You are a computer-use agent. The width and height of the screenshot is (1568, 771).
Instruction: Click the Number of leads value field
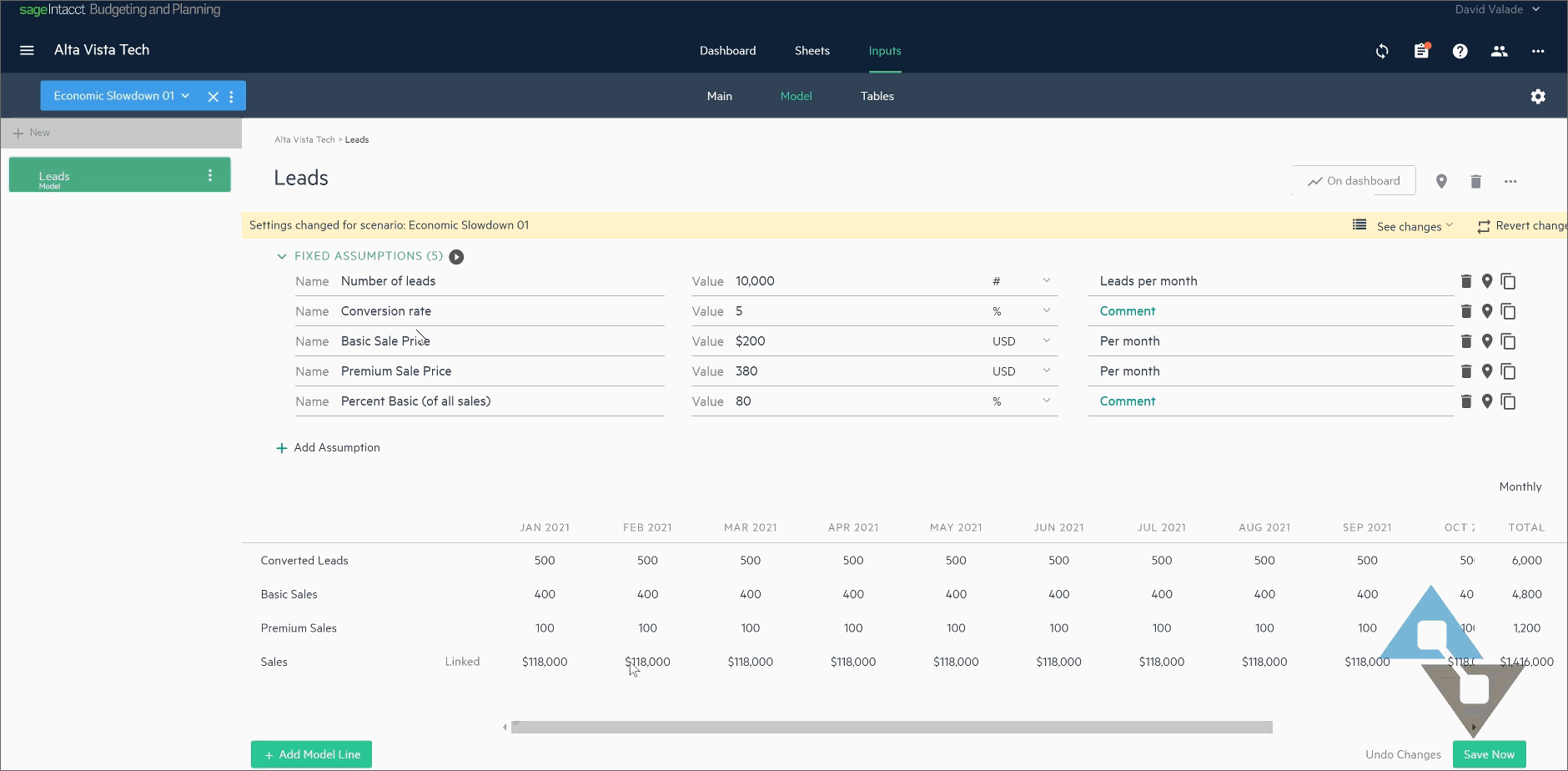[x=837, y=281]
